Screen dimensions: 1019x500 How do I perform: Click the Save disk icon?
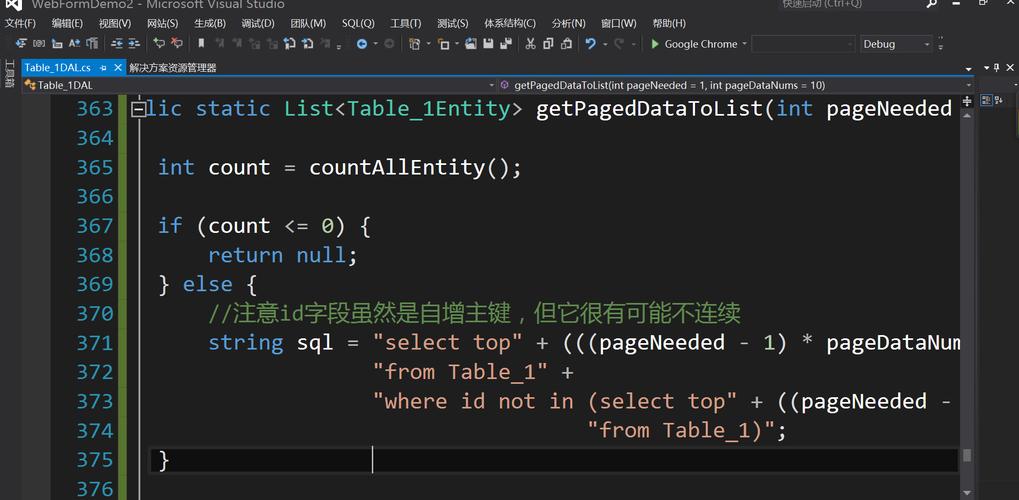click(489, 44)
